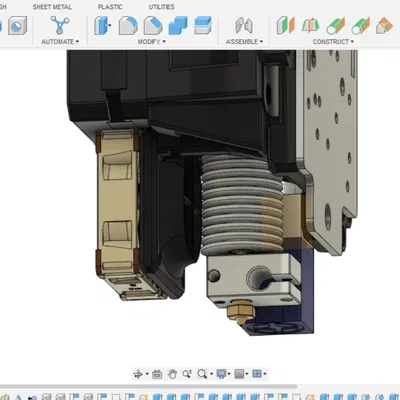This screenshot has height=400, width=400.
Task: Switch to the SHEET METAL tab
Action: [x=52, y=7]
